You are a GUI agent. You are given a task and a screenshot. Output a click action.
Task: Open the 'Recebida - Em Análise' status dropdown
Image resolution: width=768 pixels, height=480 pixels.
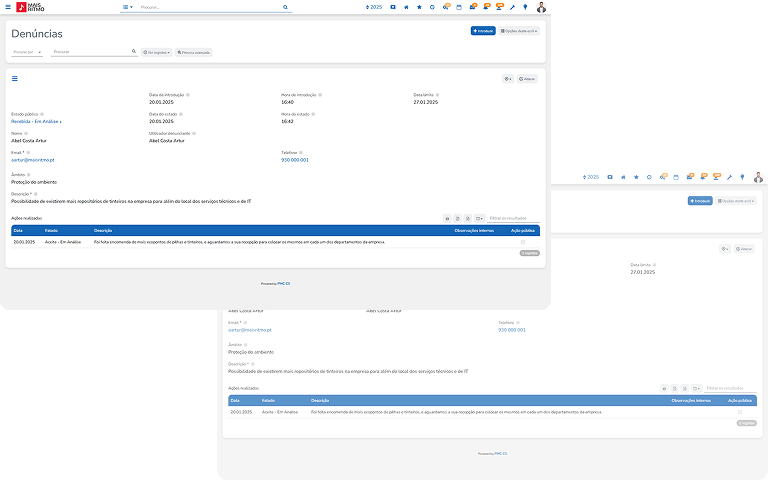(36, 122)
